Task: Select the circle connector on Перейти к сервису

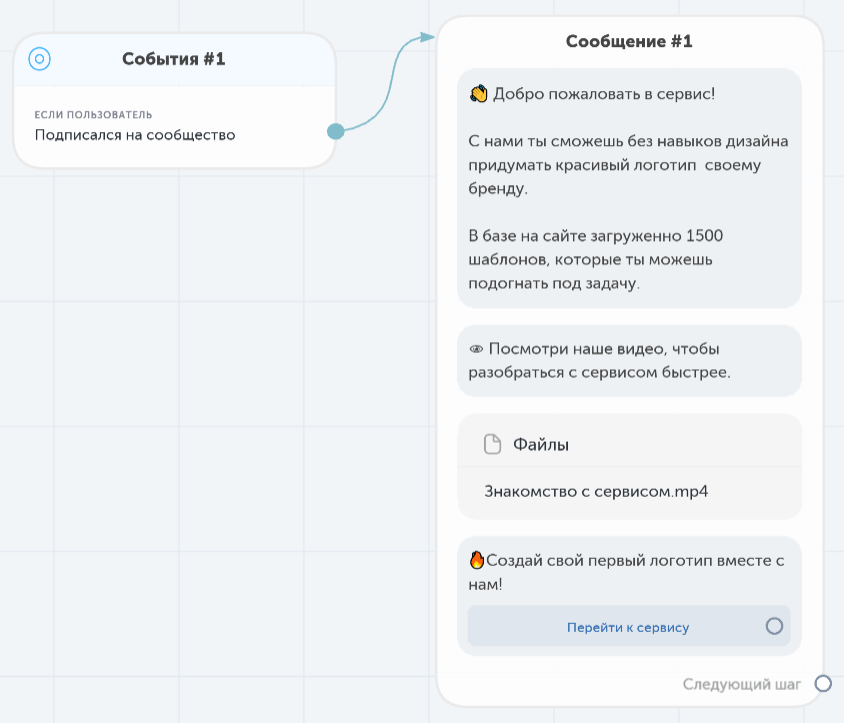Action: point(774,626)
